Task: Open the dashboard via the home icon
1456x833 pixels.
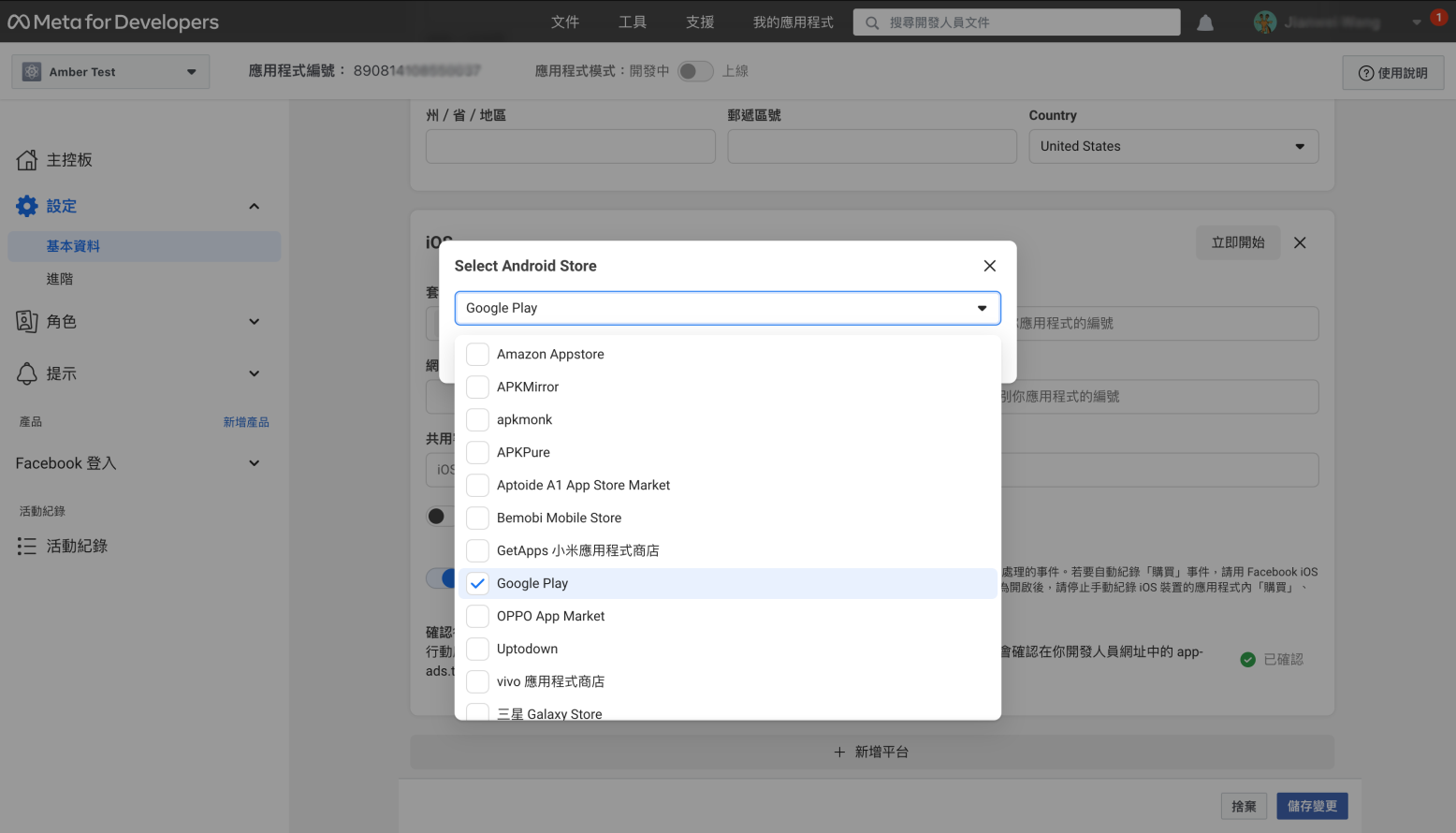Action: tap(27, 160)
